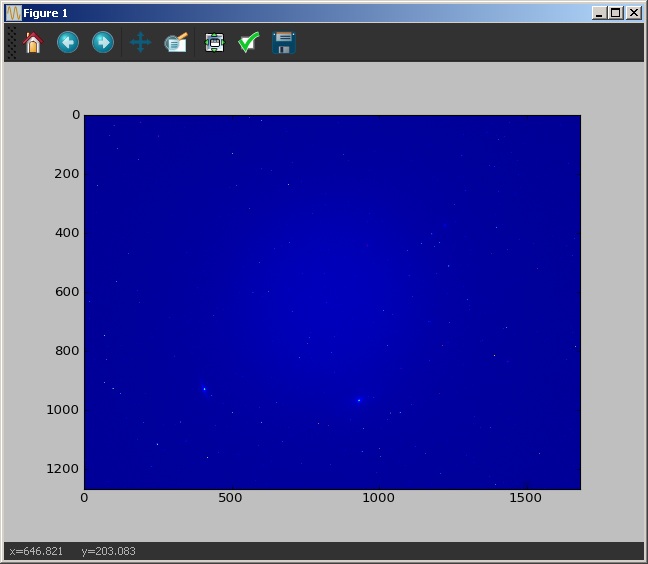This screenshot has width=648, height=564.
Task: Click the y-axis tick label 1200
Action: pyautogui.click(x=62, y=469)
